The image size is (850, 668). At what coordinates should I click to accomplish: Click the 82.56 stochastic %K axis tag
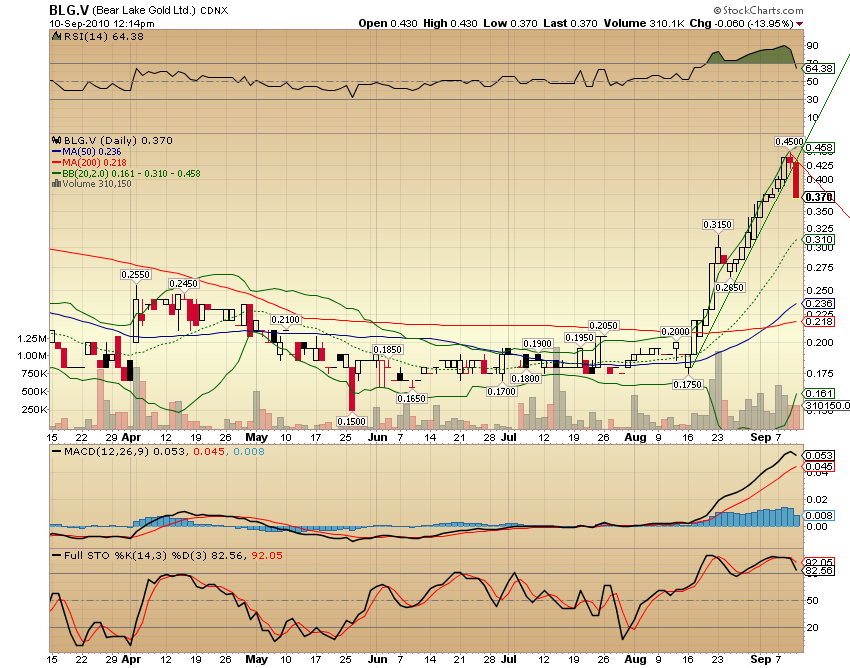pos(819,571)
